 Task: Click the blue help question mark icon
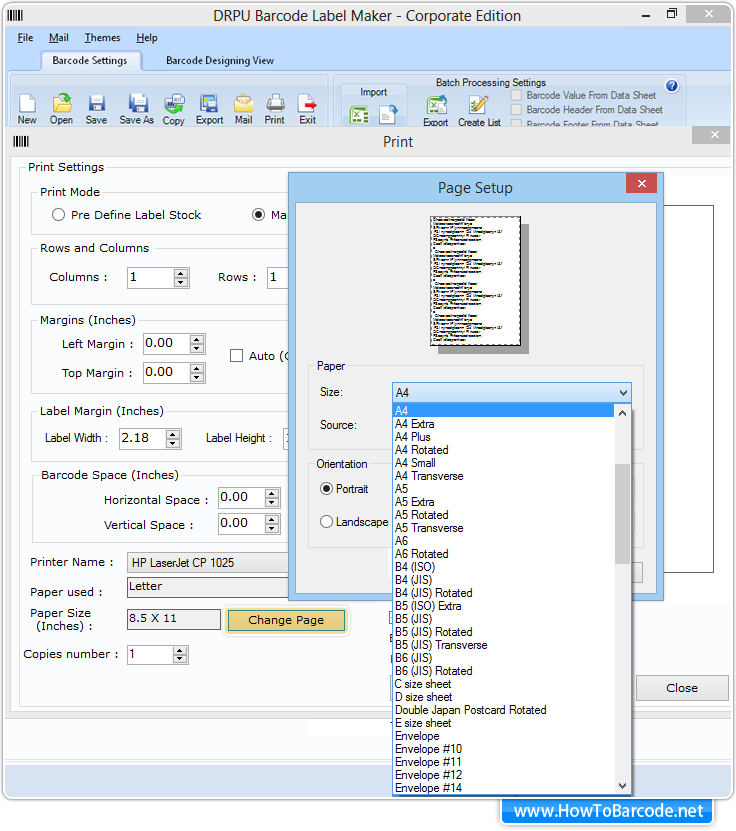(671, 86)
